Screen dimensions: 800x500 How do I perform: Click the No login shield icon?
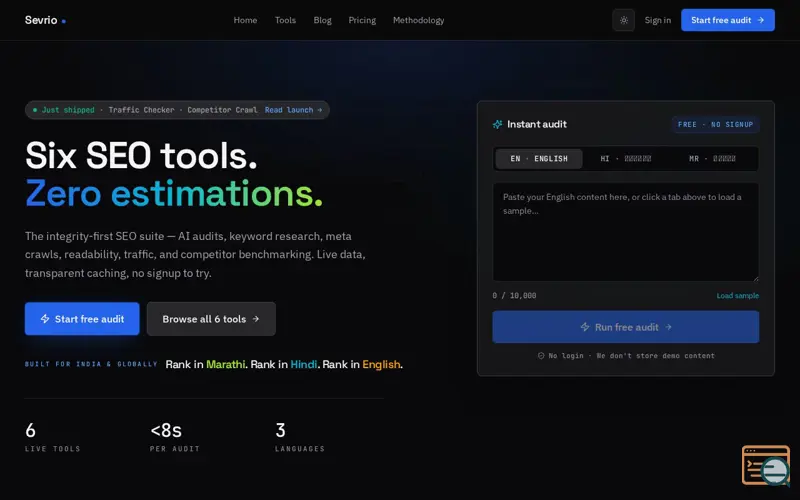click(541, 356)
